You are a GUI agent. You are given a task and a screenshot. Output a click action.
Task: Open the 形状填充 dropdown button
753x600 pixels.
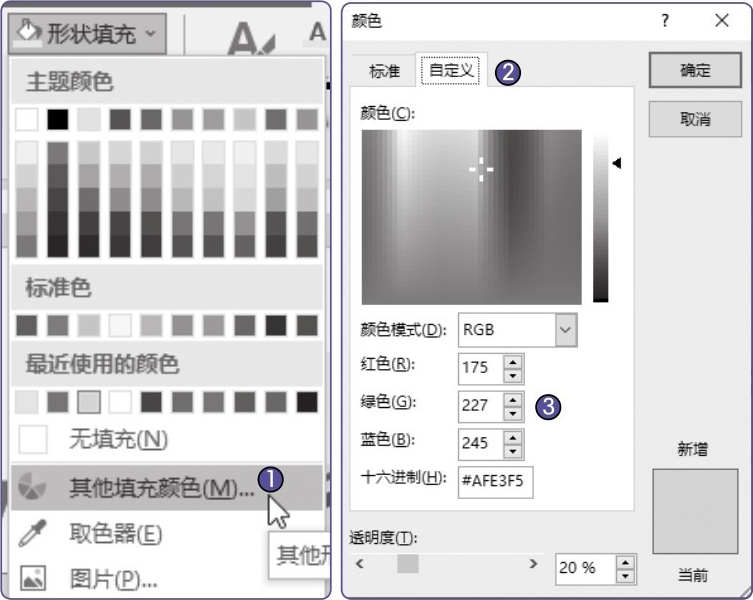tap(87, 34)
